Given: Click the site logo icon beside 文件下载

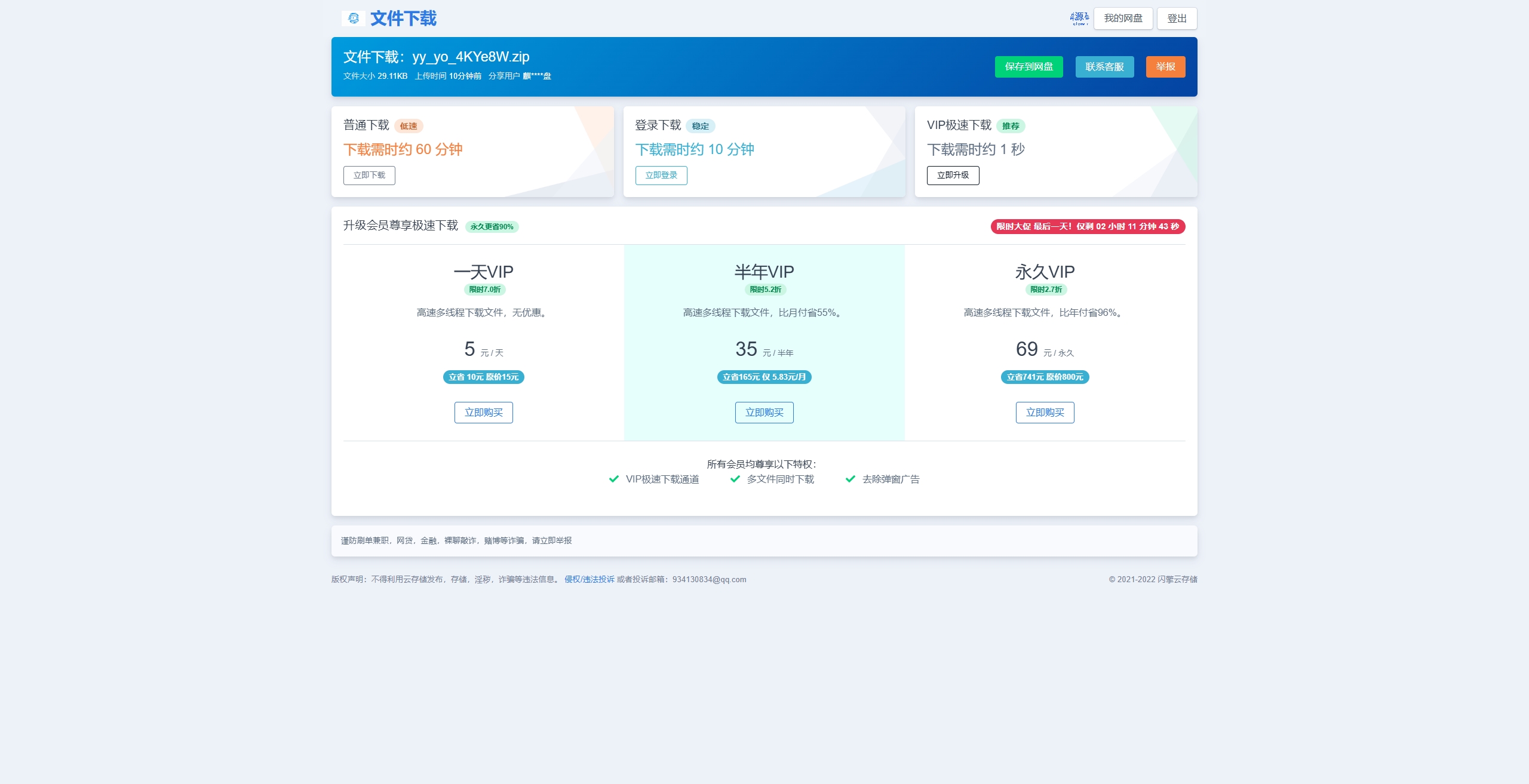Looking at the screenshot, I should pyautogui.click(x=353, y=19).
